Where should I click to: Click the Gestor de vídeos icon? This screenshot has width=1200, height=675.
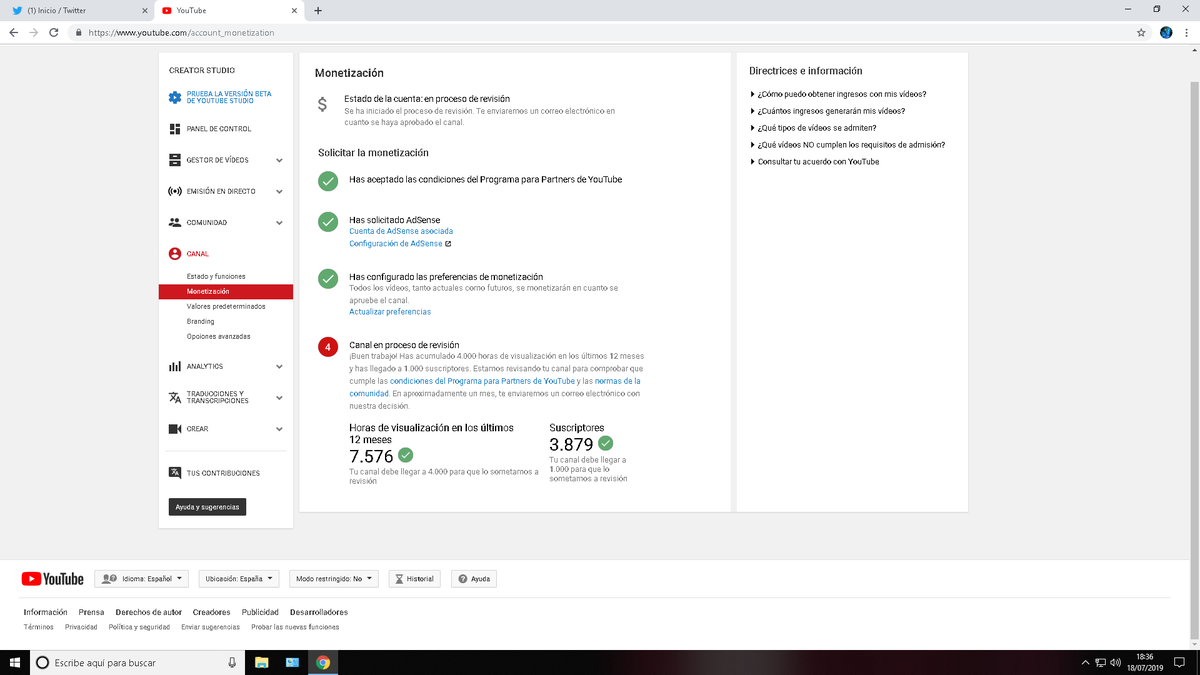click(x=175, y=160)
